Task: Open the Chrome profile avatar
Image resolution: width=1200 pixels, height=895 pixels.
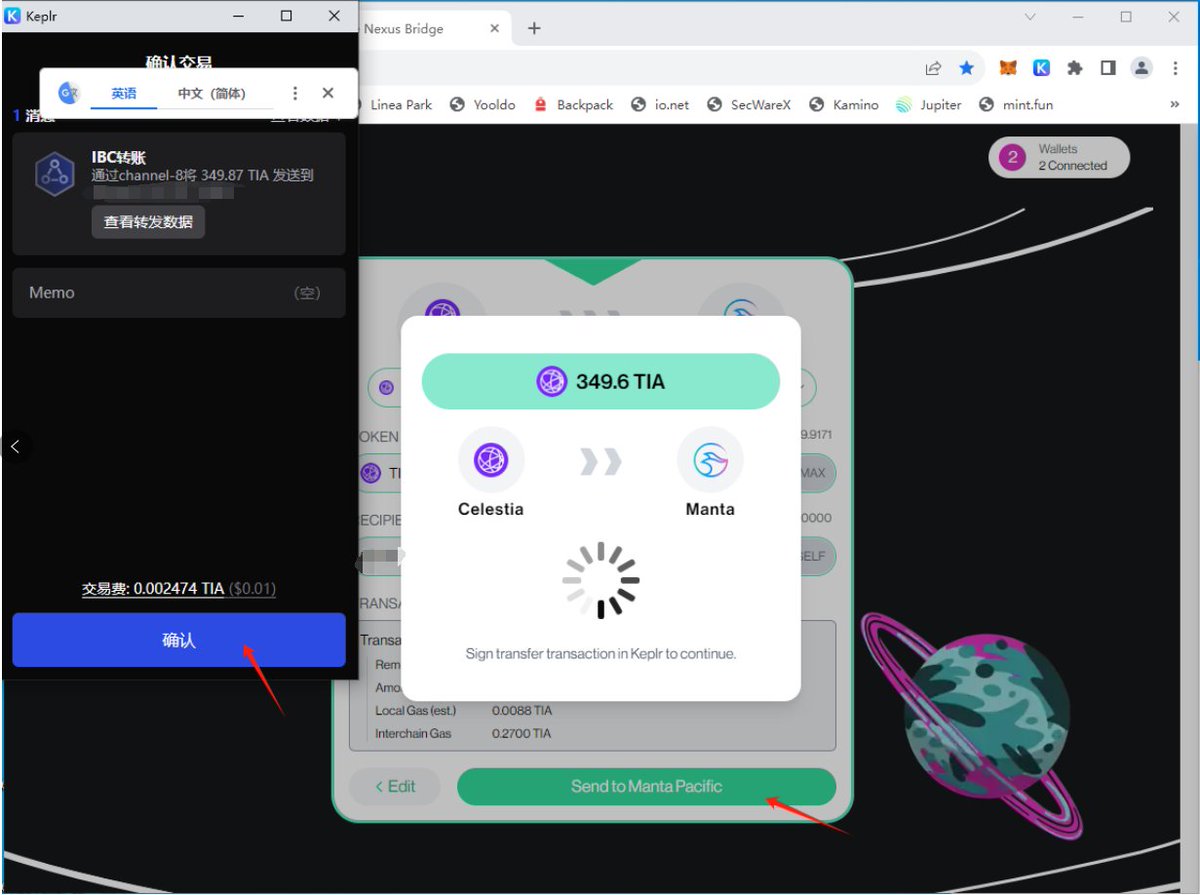Action: point(1141,68)
